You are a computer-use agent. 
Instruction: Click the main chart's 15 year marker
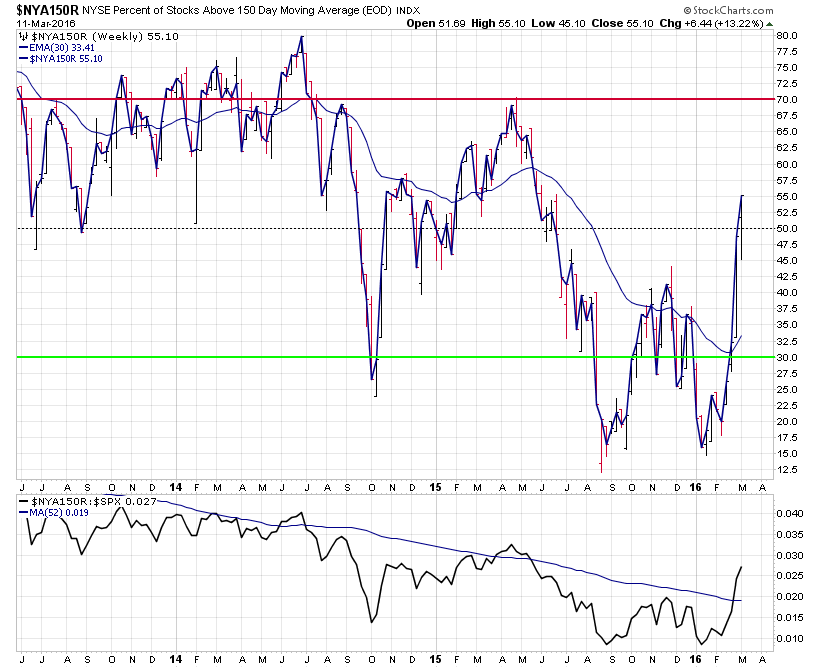(x=436, y=487)
